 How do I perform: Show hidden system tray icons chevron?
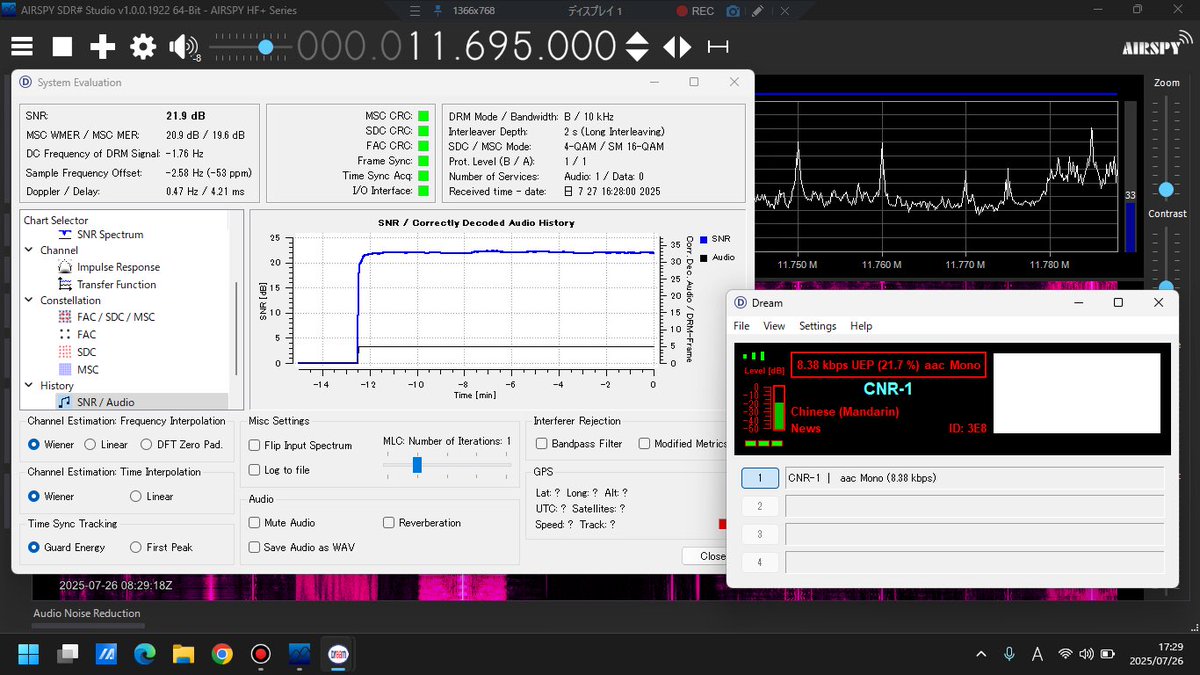(982, 654)
